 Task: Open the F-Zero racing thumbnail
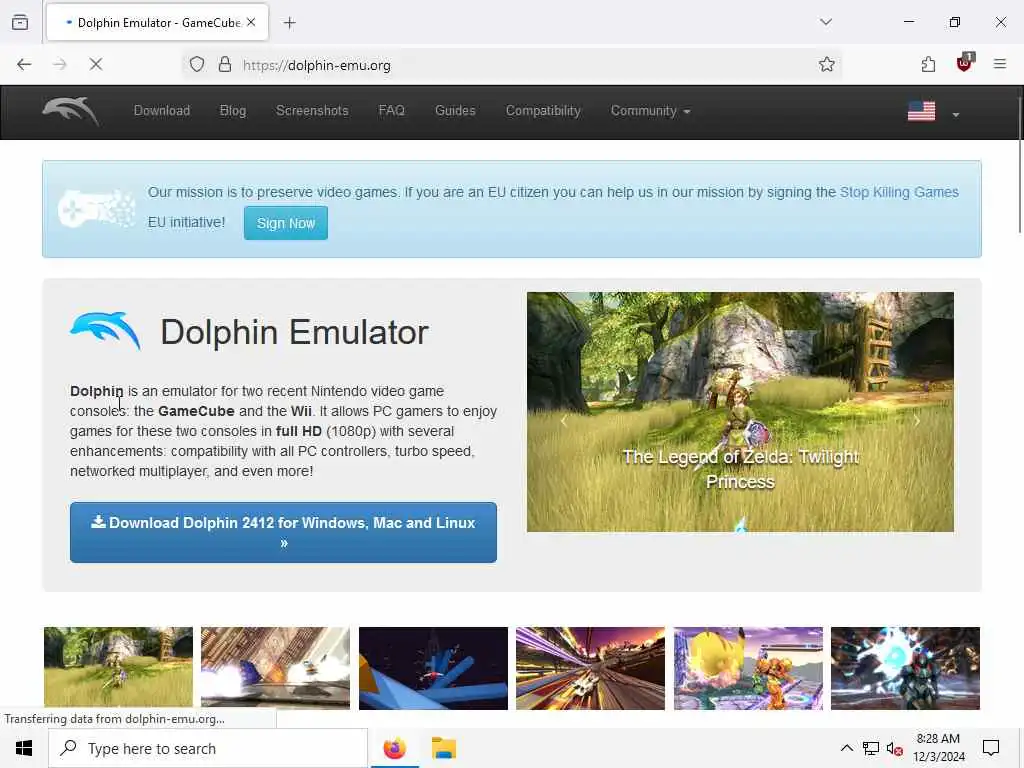click(x=590, y=668)
